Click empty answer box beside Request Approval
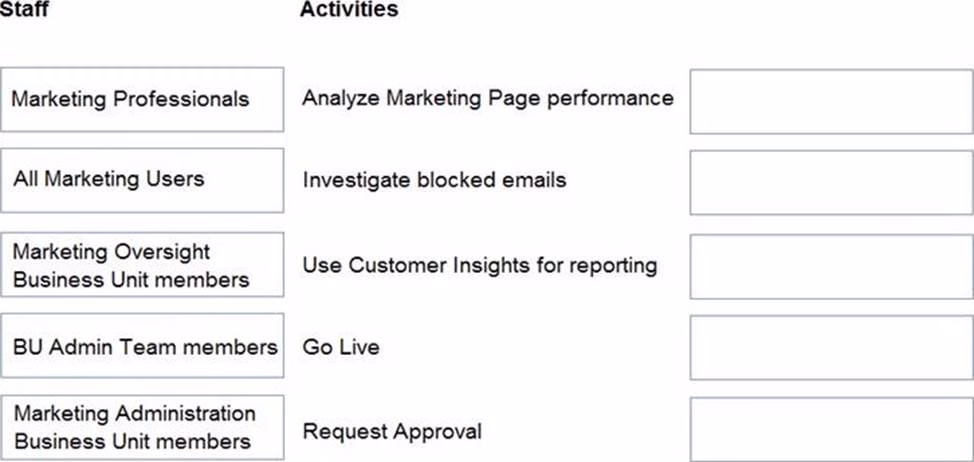 pos(831,430)
